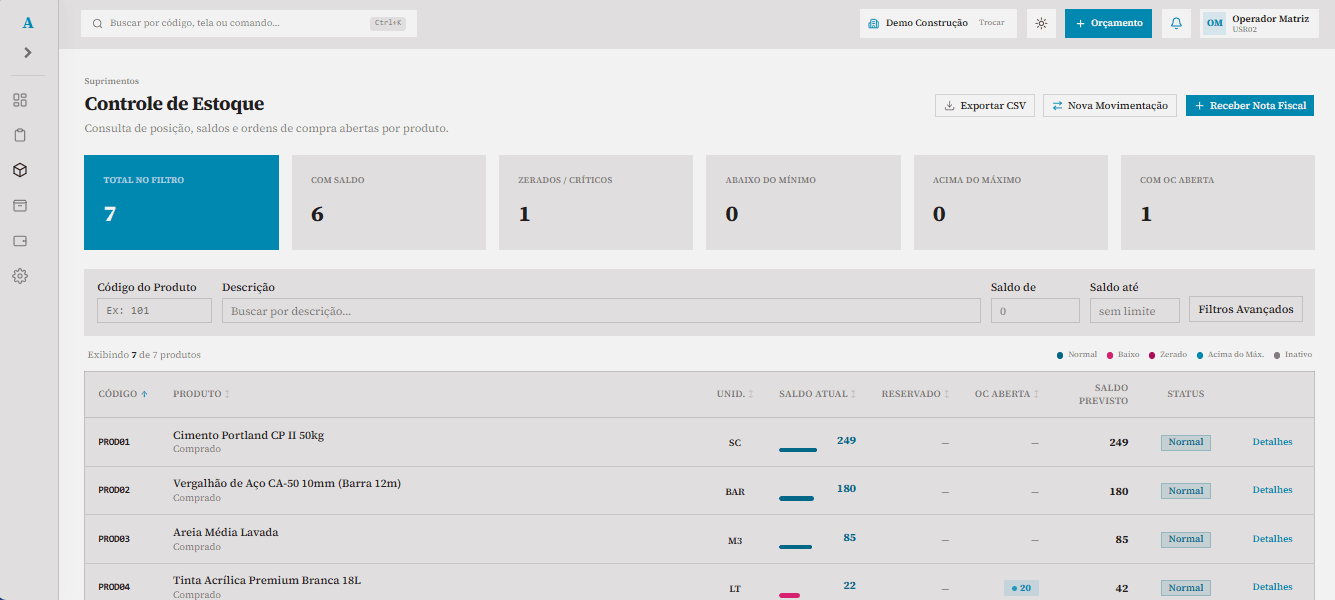
Task: Click the OC Aberta badge "20"
Action: click(x=1021, y=588)
